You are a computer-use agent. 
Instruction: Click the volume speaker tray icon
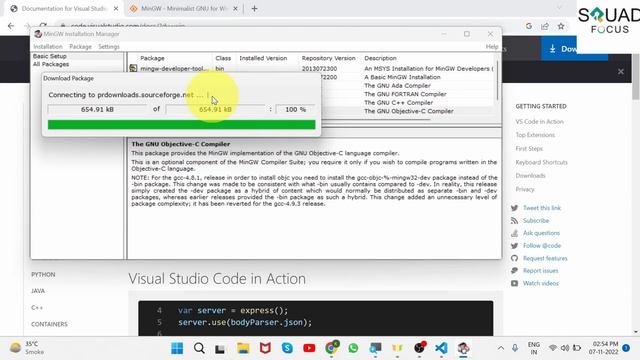coord(565,348)
